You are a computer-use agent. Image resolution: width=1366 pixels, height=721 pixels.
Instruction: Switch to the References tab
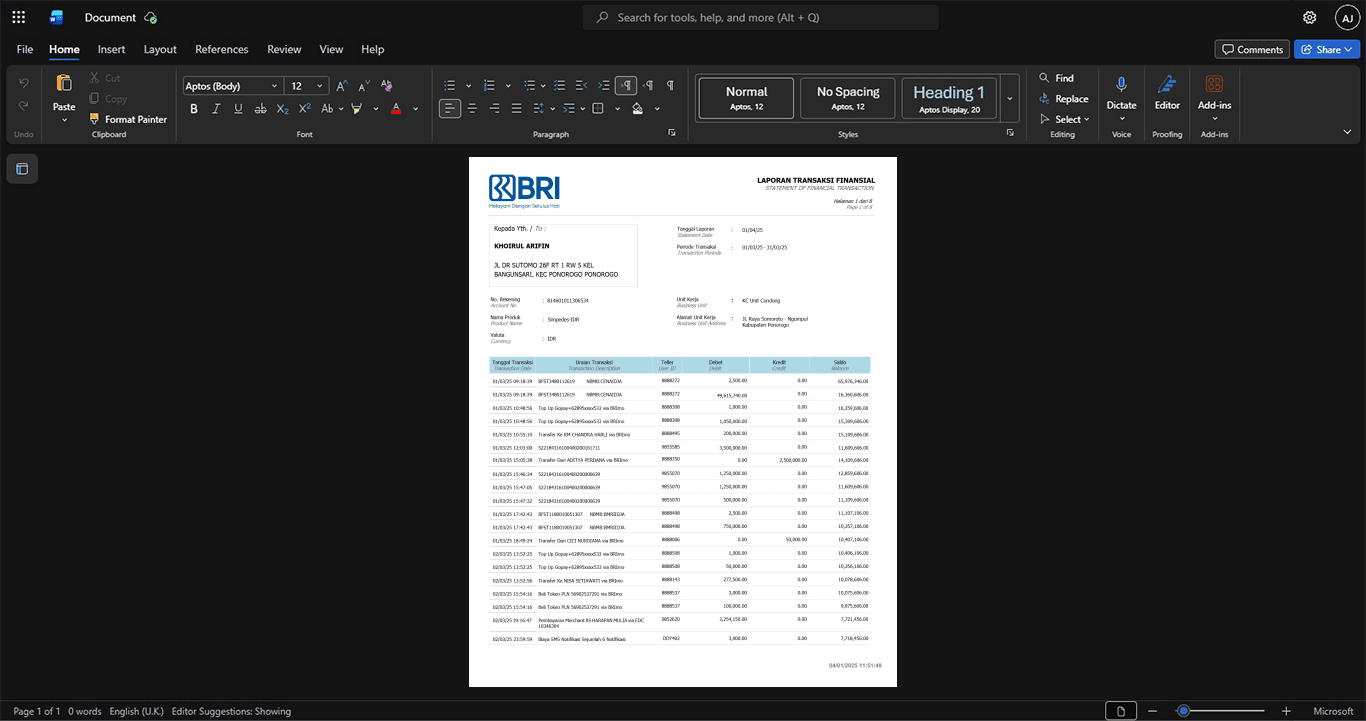[222, 49]
